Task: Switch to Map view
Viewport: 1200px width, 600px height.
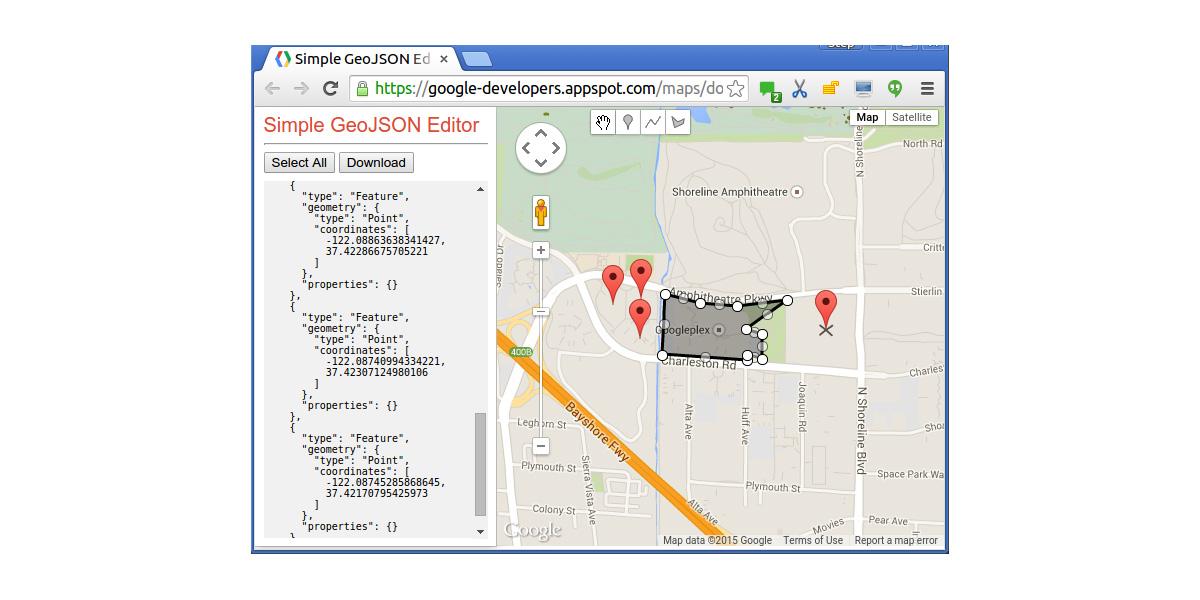Action: pos(867,117)
